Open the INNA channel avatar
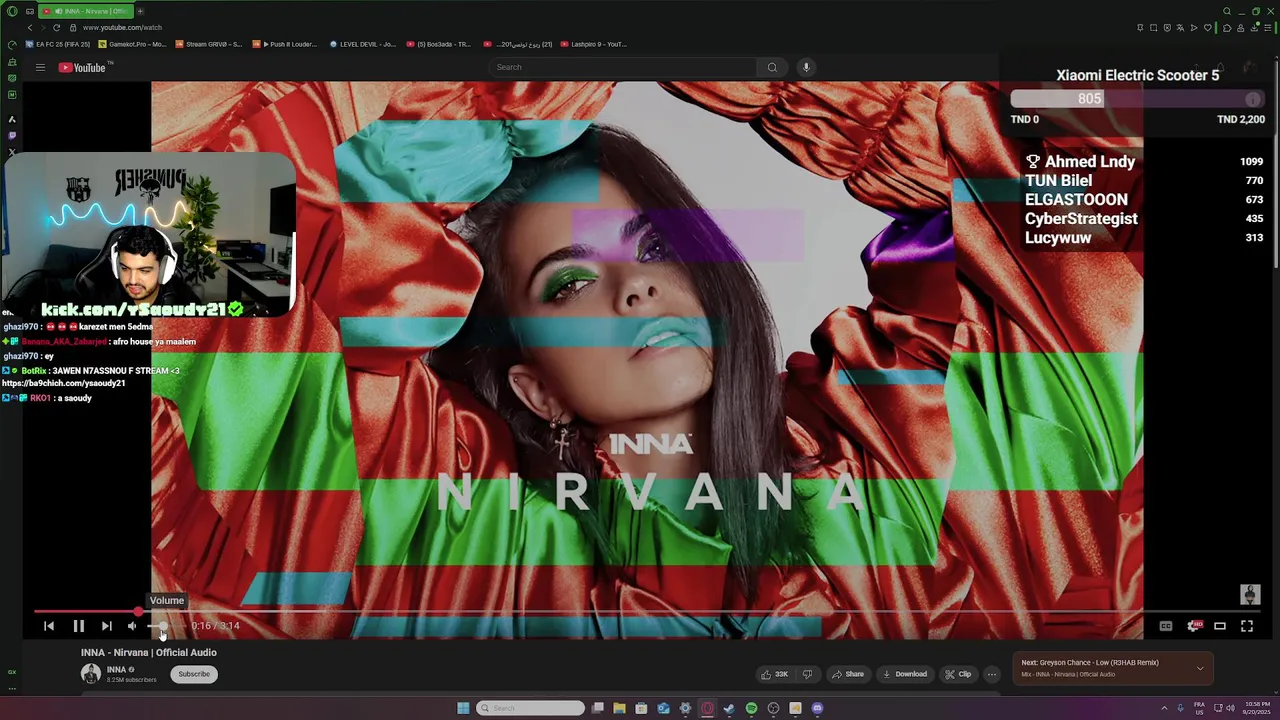Viewport: 1280px width, 720px height. tap(91, 673)
